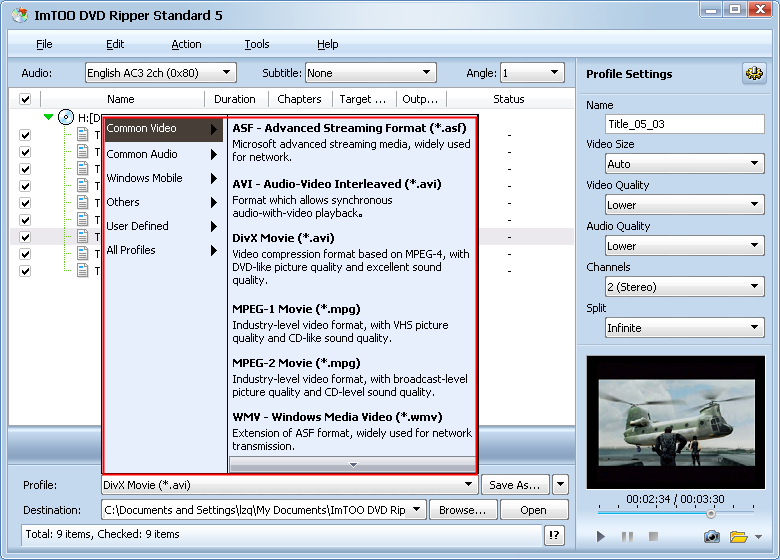Select All Profiles category
This screenshot has height=560, width=780.
pyautogui.click(x=164, y=250)
